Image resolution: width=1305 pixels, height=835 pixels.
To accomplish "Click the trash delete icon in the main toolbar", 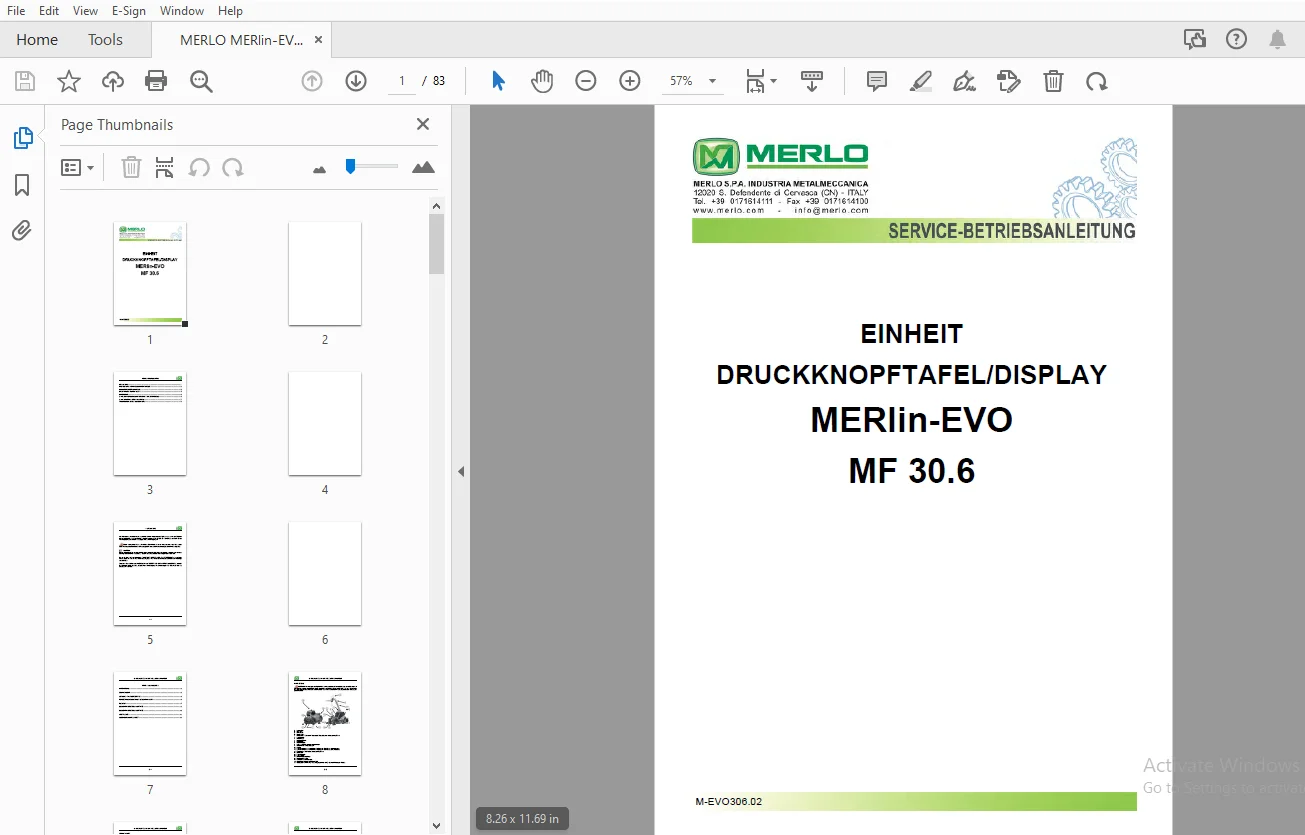I will coord(1053,81).
